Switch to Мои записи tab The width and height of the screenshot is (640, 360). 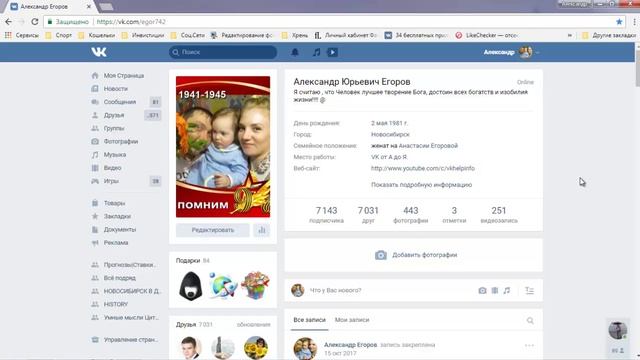click(x=352, y=320)
